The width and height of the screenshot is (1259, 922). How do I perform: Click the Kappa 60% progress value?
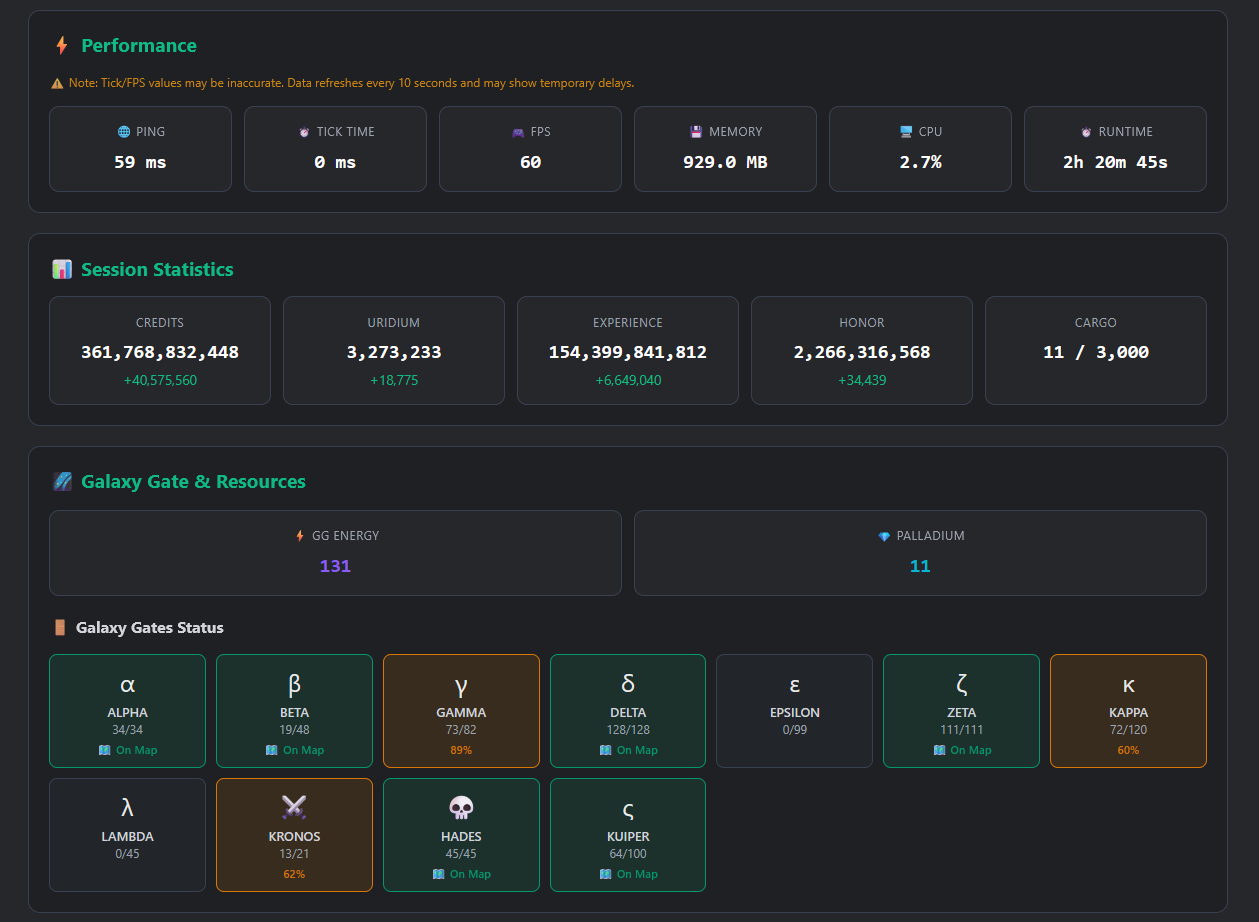click(1128, 750)
